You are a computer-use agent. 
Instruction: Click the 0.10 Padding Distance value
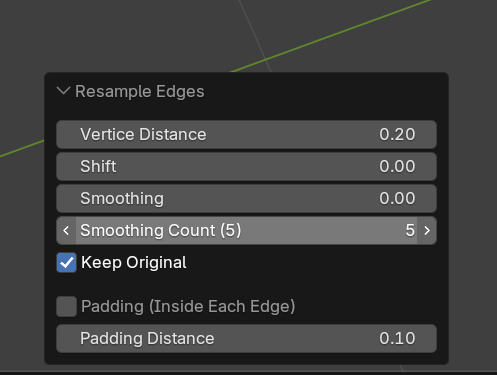tap(397, 339)
